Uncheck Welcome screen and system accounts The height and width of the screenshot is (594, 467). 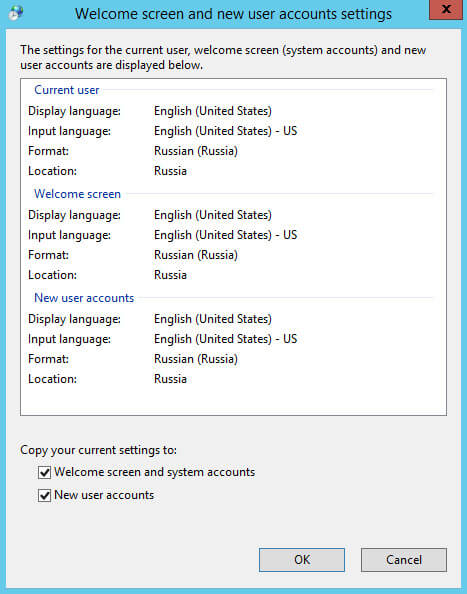(44, 472)
